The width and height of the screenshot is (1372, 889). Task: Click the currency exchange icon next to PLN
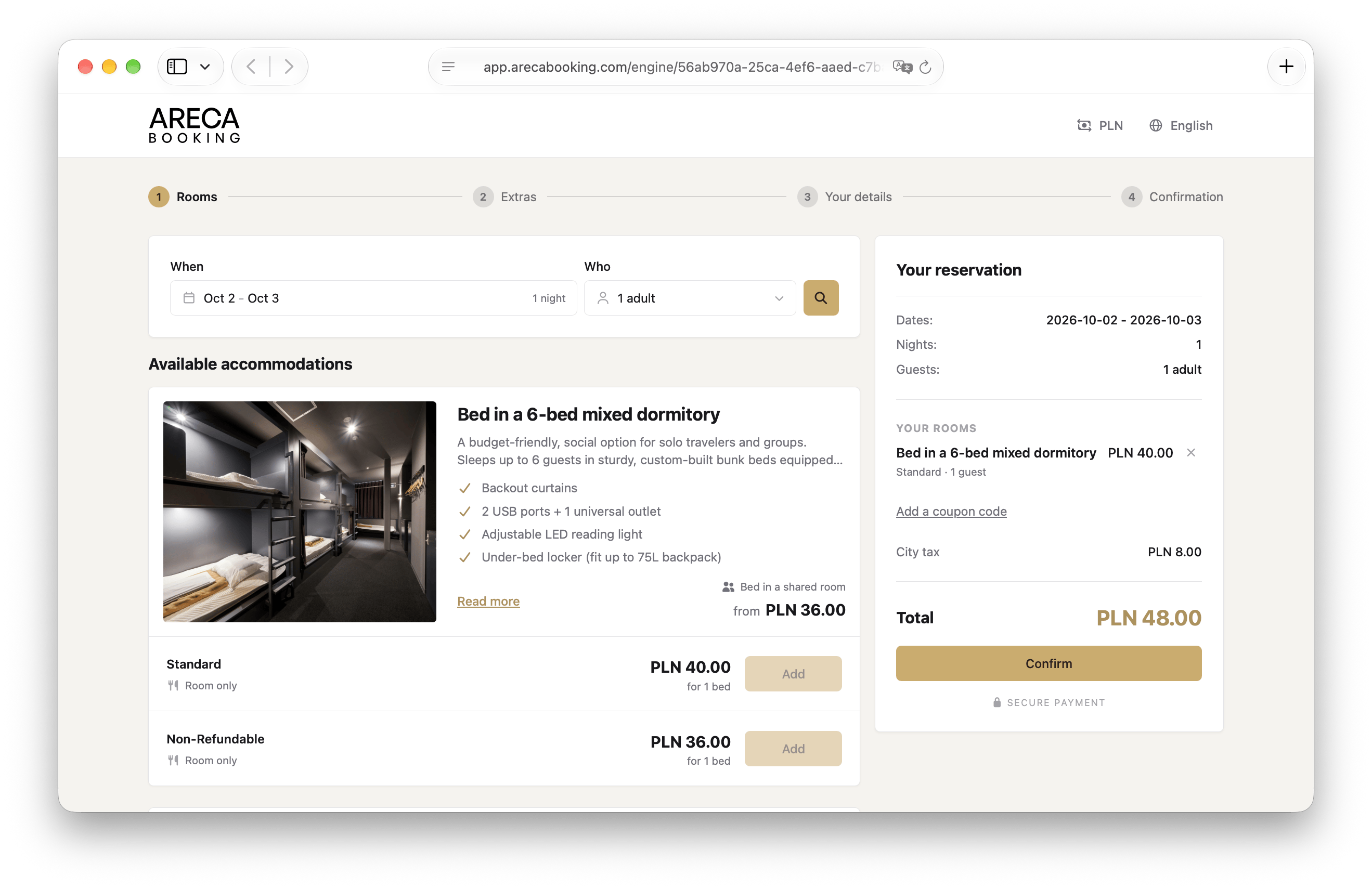(1084, 126)
